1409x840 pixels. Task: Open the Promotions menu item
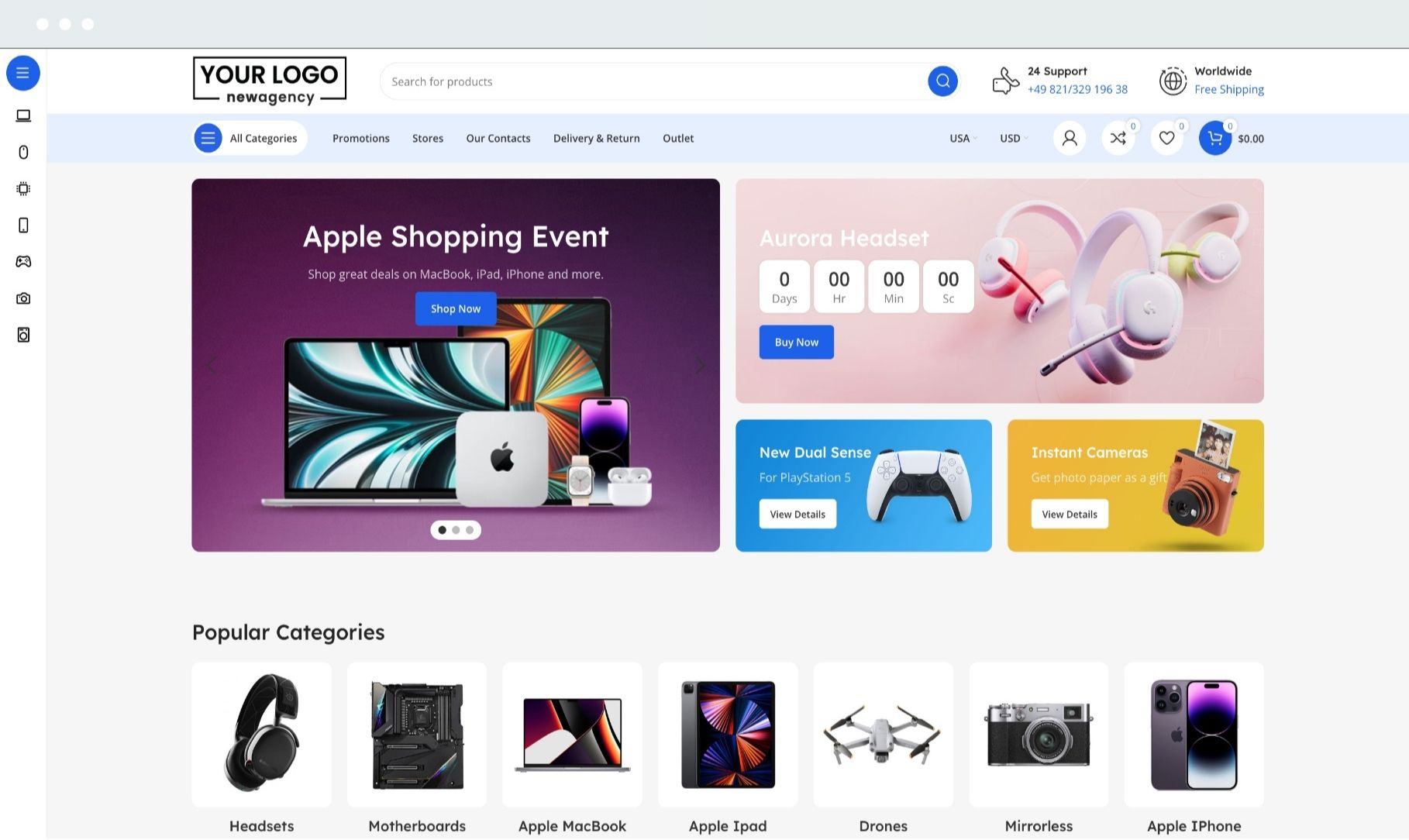click(361, 138)
